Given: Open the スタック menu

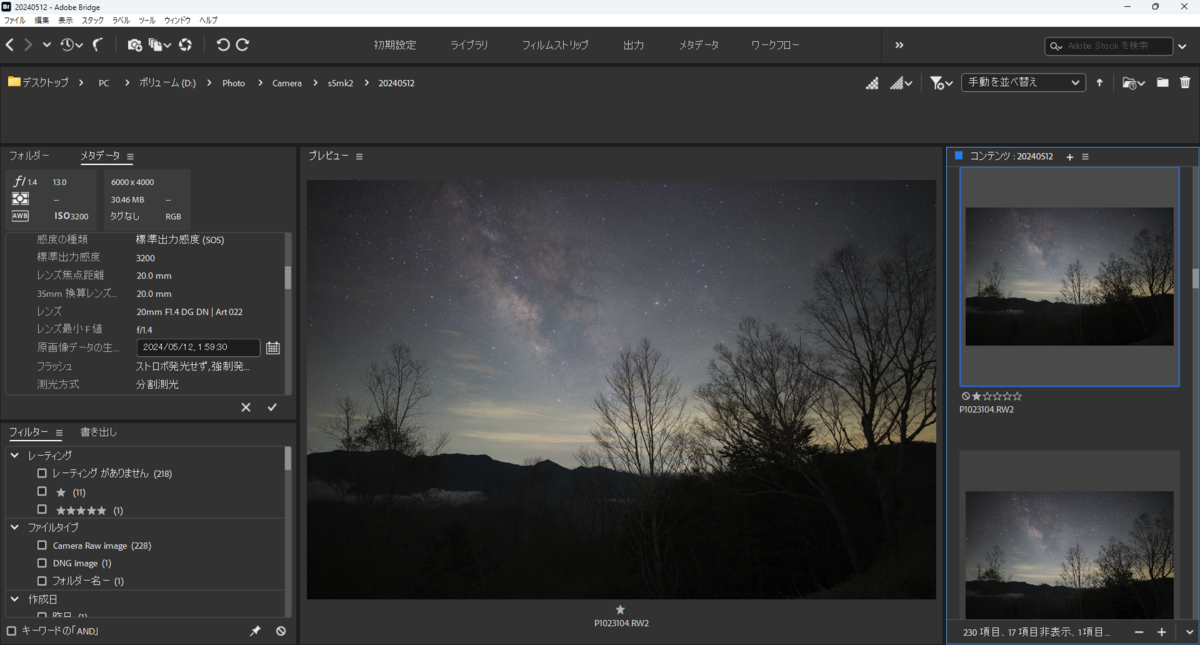Looking at the screenshot, I should (92, 20).
